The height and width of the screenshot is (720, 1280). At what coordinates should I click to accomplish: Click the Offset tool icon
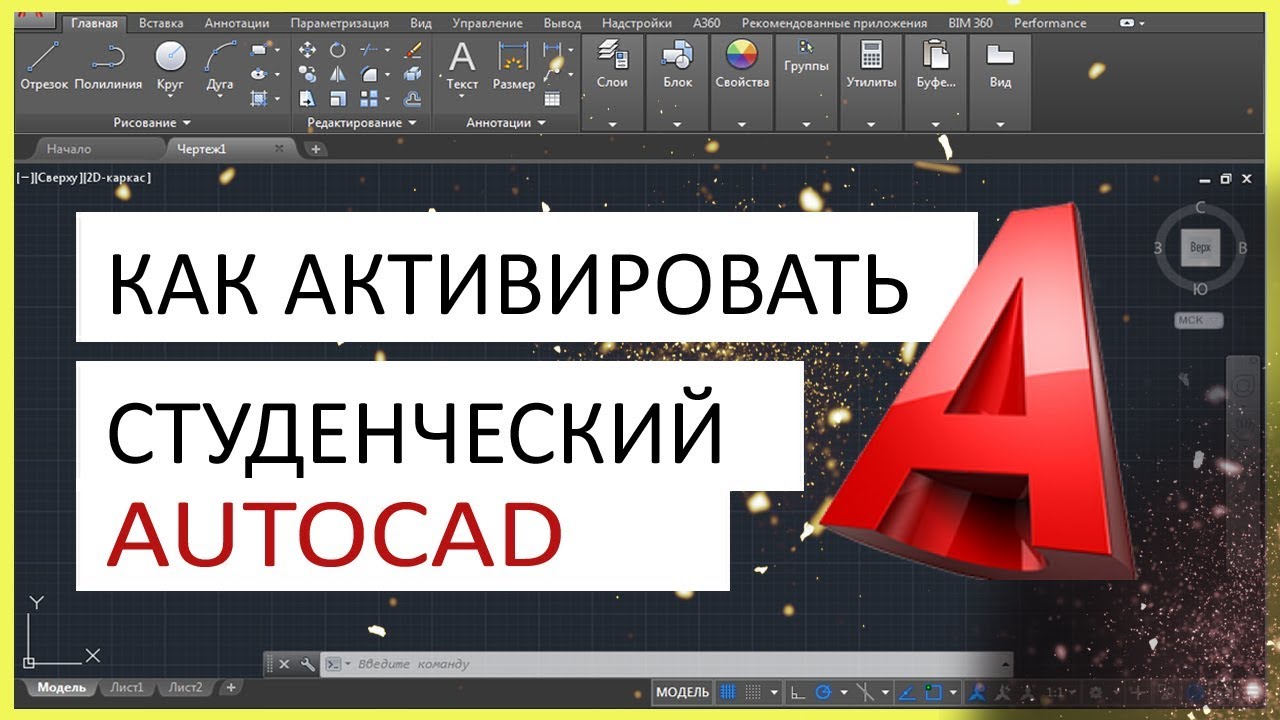coord(412,98)
